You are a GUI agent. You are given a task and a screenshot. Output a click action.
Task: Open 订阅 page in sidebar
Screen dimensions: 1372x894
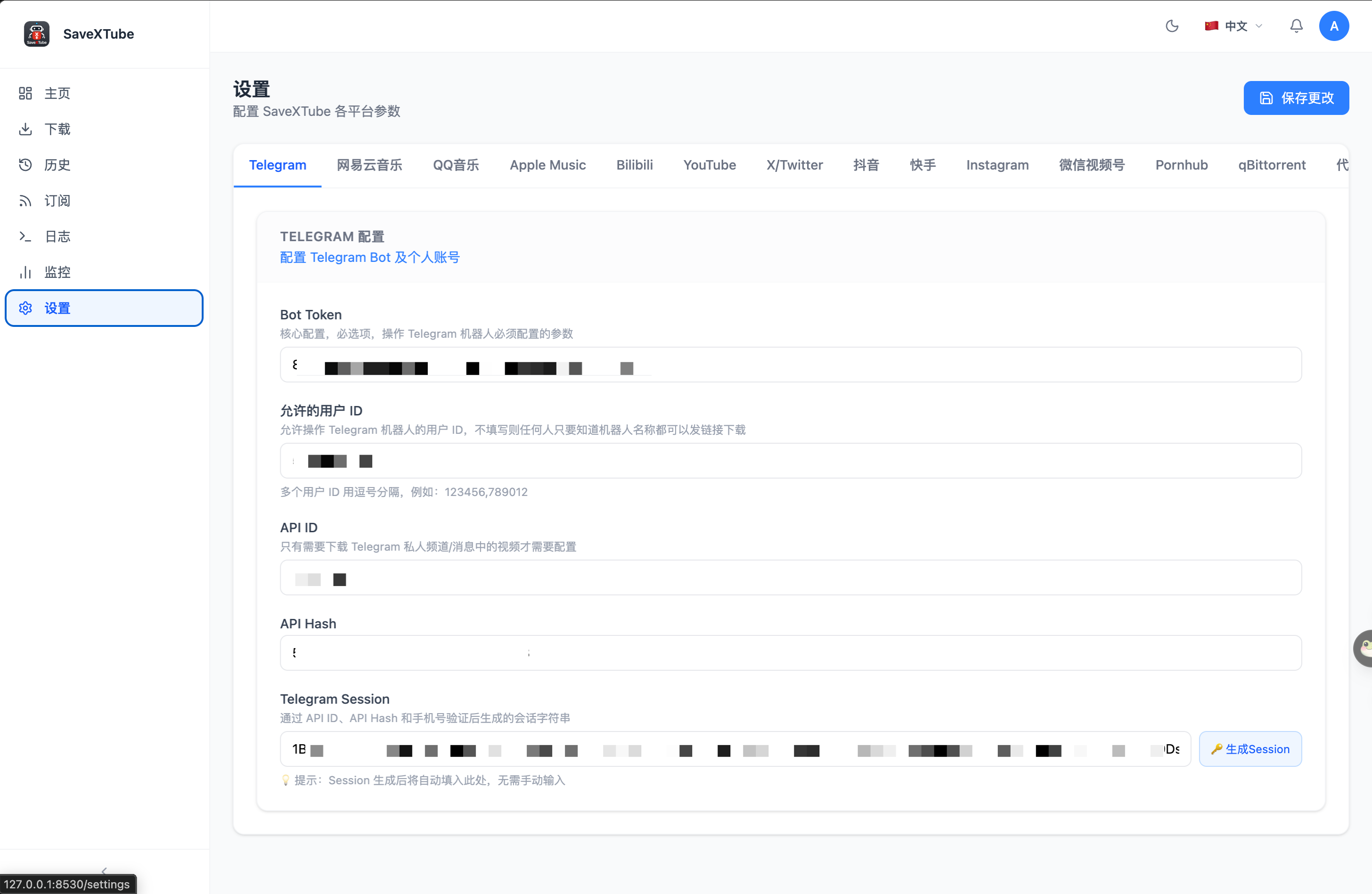pyautogui.click(x=104, y=201)
